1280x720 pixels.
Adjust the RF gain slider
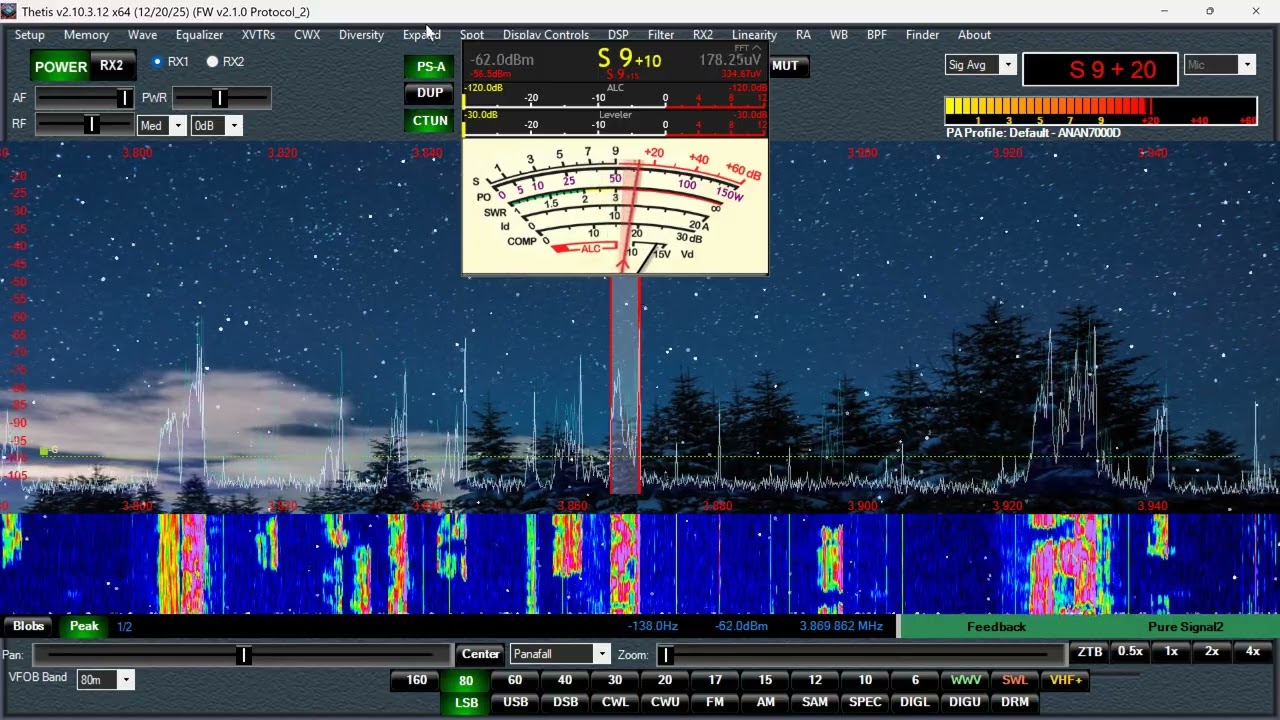85,125
